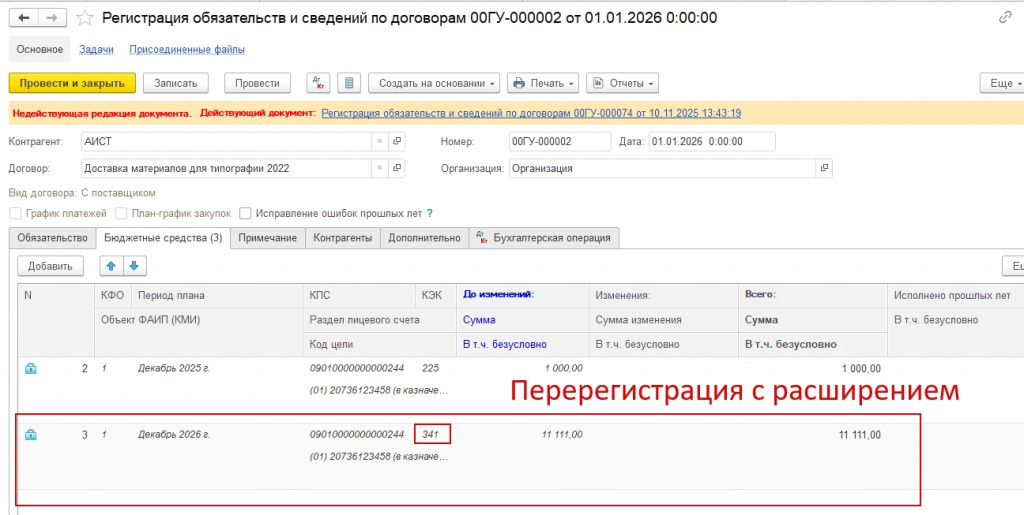1024x515 pixels.
Task: Enable График платежей checkbox
Action: click(x=15, y=213)
